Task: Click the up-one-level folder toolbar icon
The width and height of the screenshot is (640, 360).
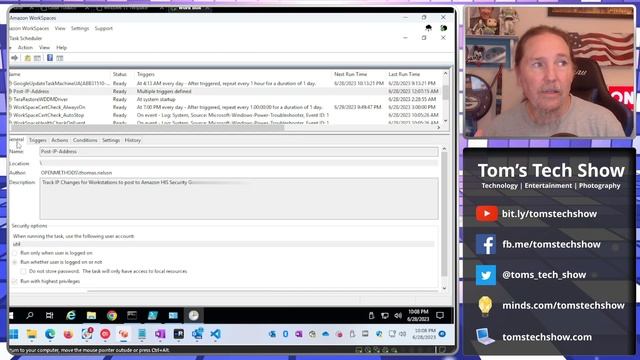Action: click(x=28, y=58)
